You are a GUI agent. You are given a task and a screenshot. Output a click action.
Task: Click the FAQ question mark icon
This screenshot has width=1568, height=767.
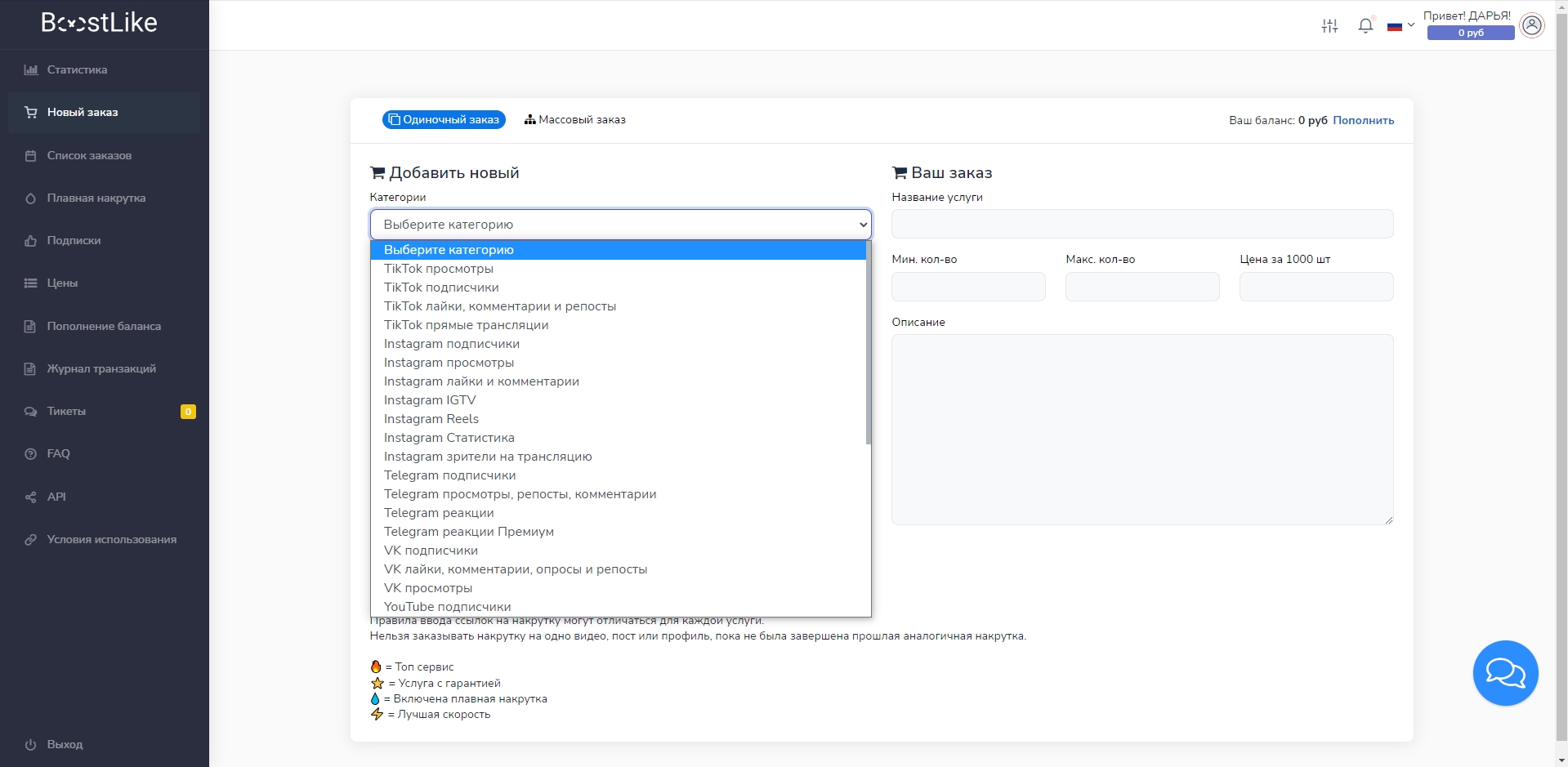[x=31, y=453]
